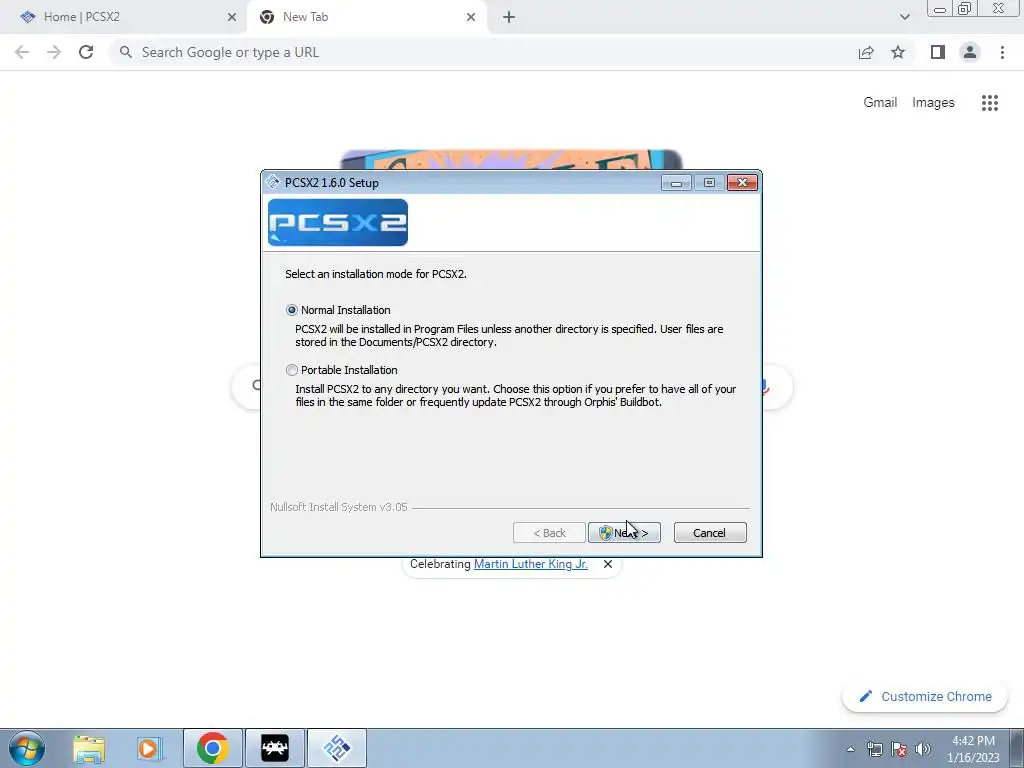Image resolution: width=1024 pixels, height=768 pixels.
Task: Click Google voice search microphone
Action: pyautogui.click(x=765, y=387)
